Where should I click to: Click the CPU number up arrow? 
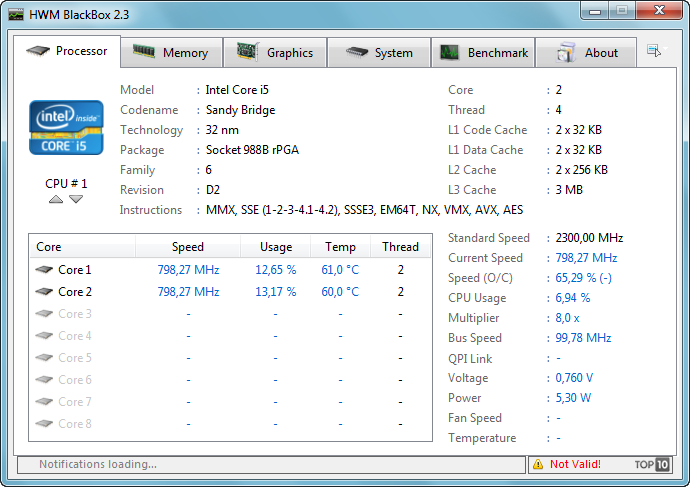tap(56, 199)
